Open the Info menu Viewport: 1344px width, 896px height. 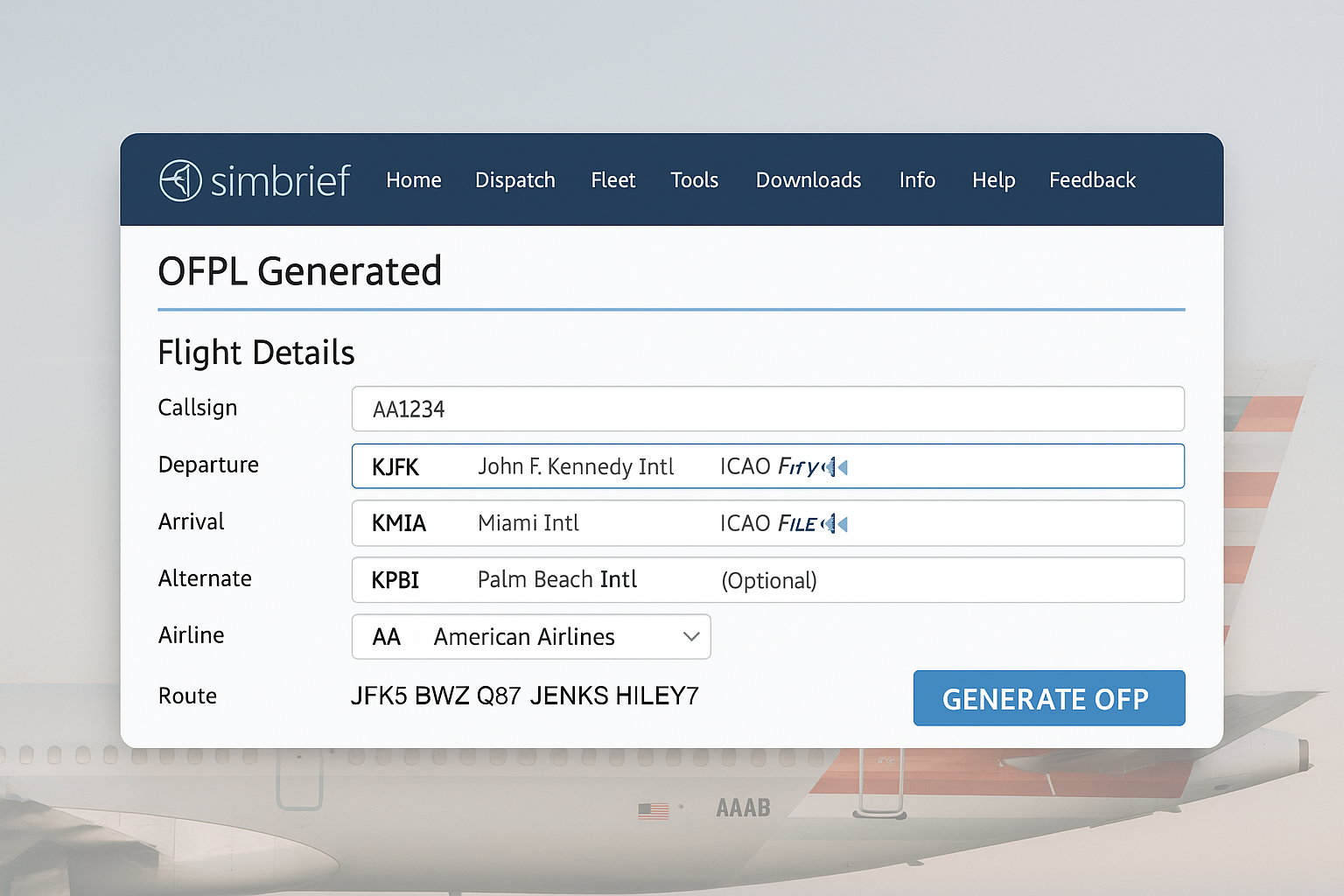917,180
